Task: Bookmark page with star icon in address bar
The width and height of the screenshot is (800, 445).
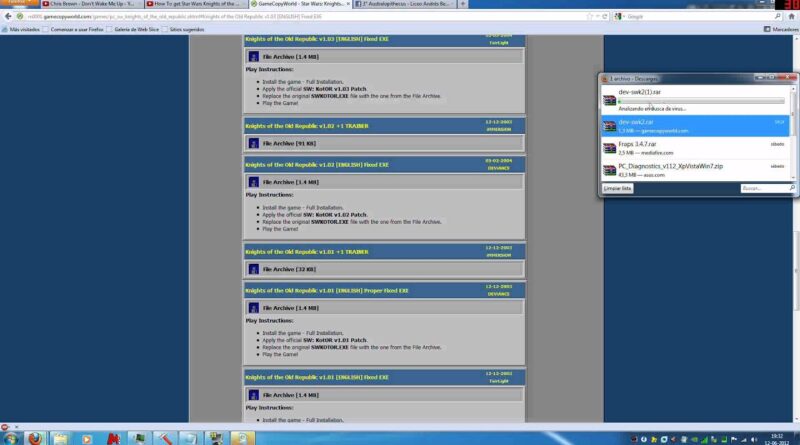Action: [x=590, y=16]
